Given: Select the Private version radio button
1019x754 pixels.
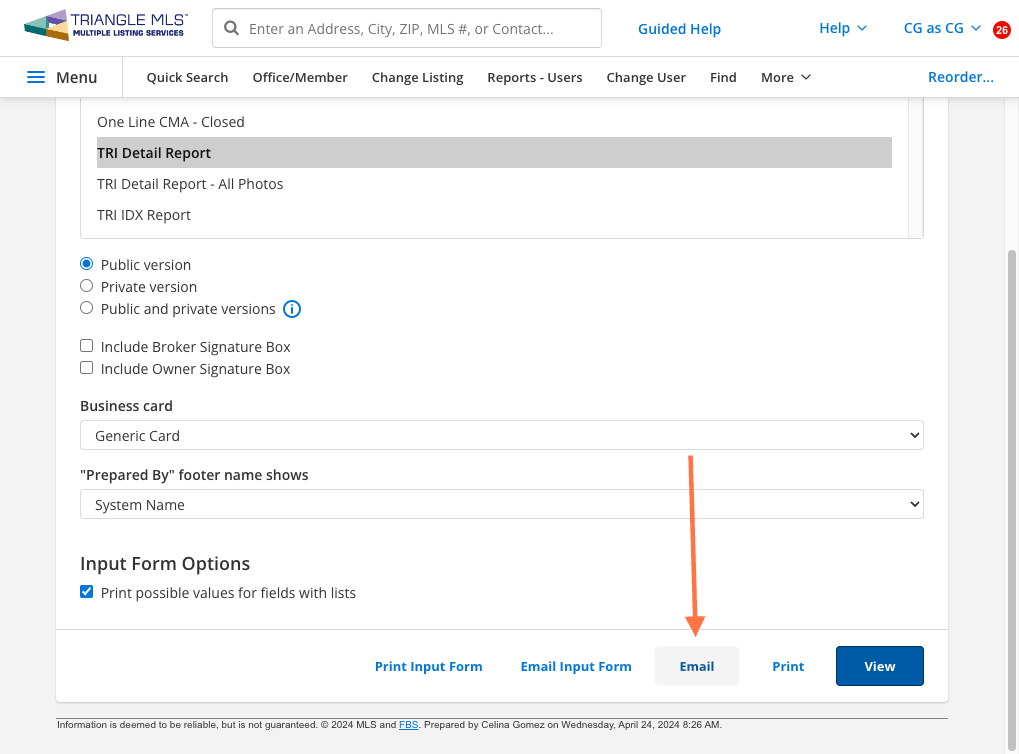Looking at the screenshot, I should pyautogui.click(x=86, y=286).
